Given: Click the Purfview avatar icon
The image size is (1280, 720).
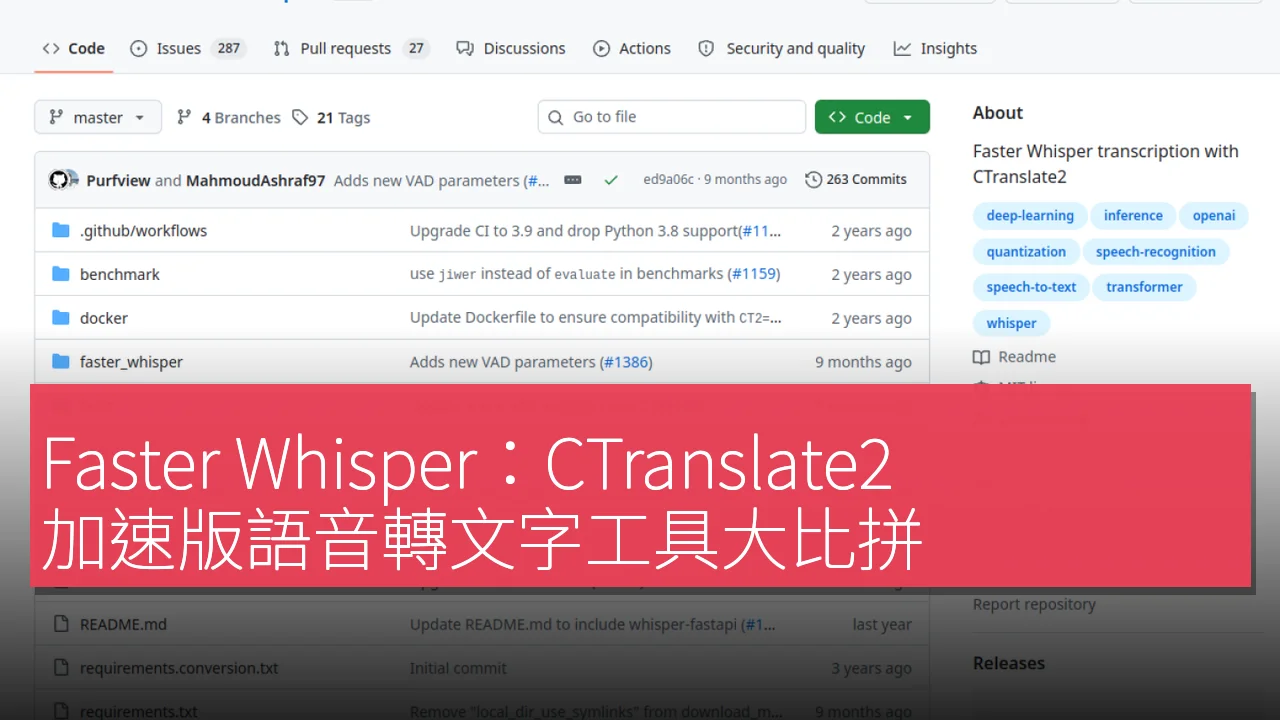Looking at the screenshot, I should tap(58, 180).
